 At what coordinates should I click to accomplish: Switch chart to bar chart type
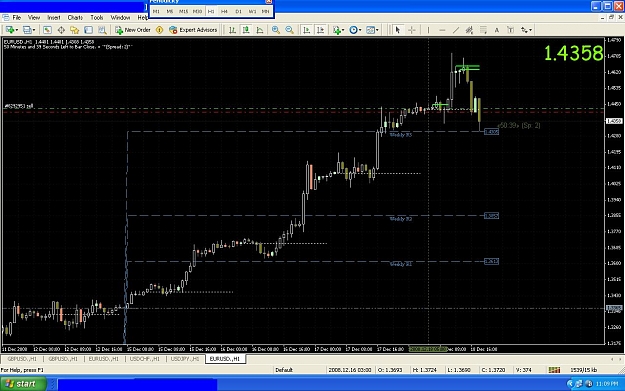(x=232, y=30)
